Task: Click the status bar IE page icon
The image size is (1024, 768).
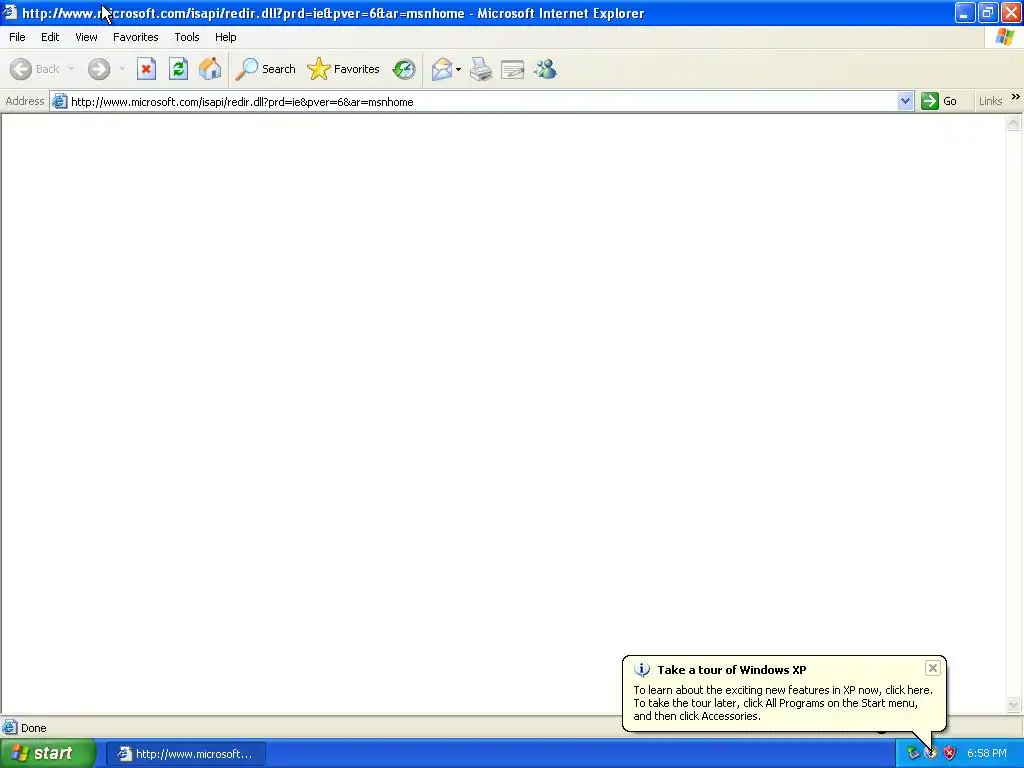Action: 10,727
